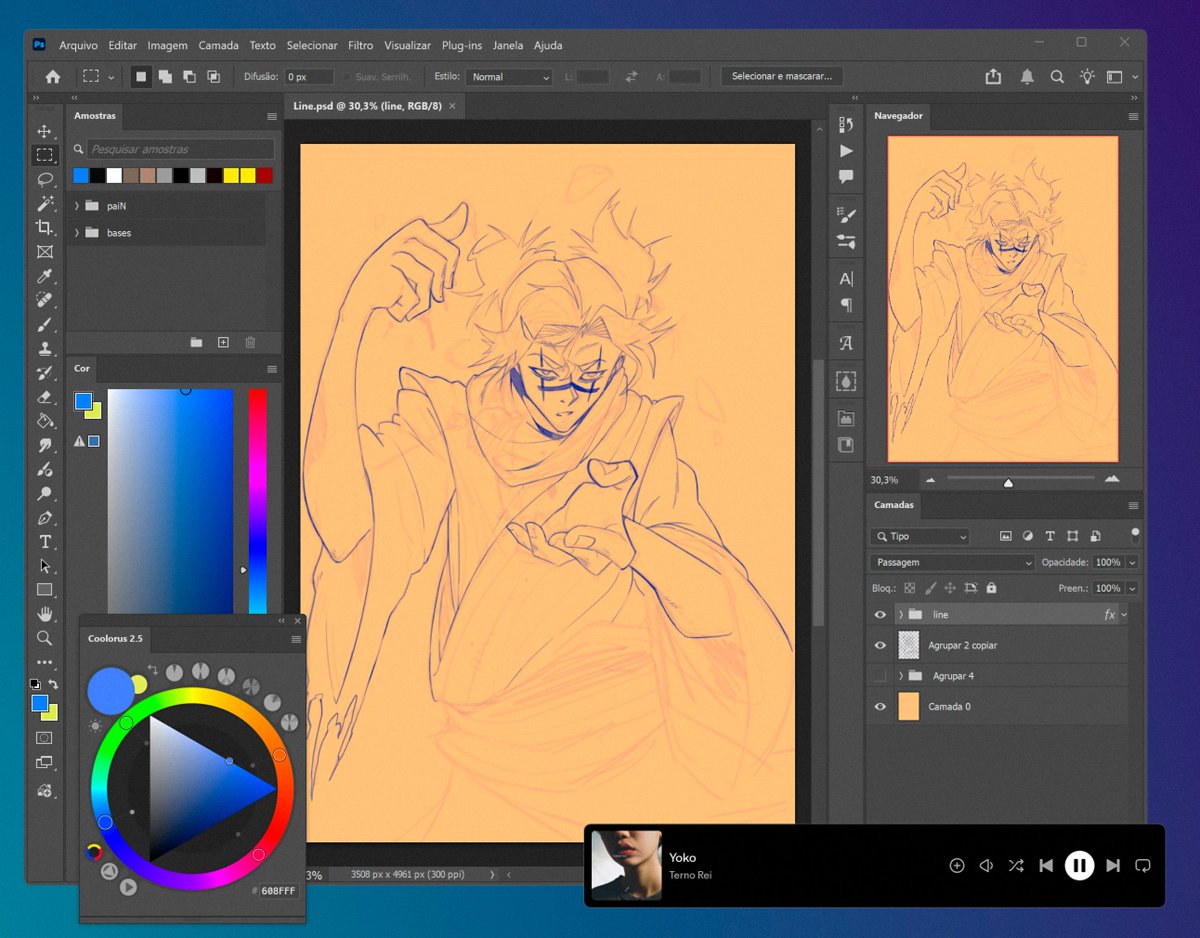Toggle the Suav. Serrilh. checkbox
The image size is (1200, 938).
(x=347, y=77)
